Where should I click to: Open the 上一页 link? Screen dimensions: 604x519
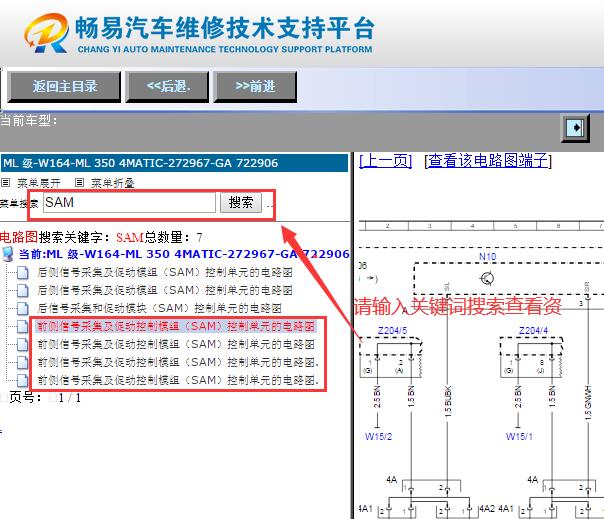[385, 160]
